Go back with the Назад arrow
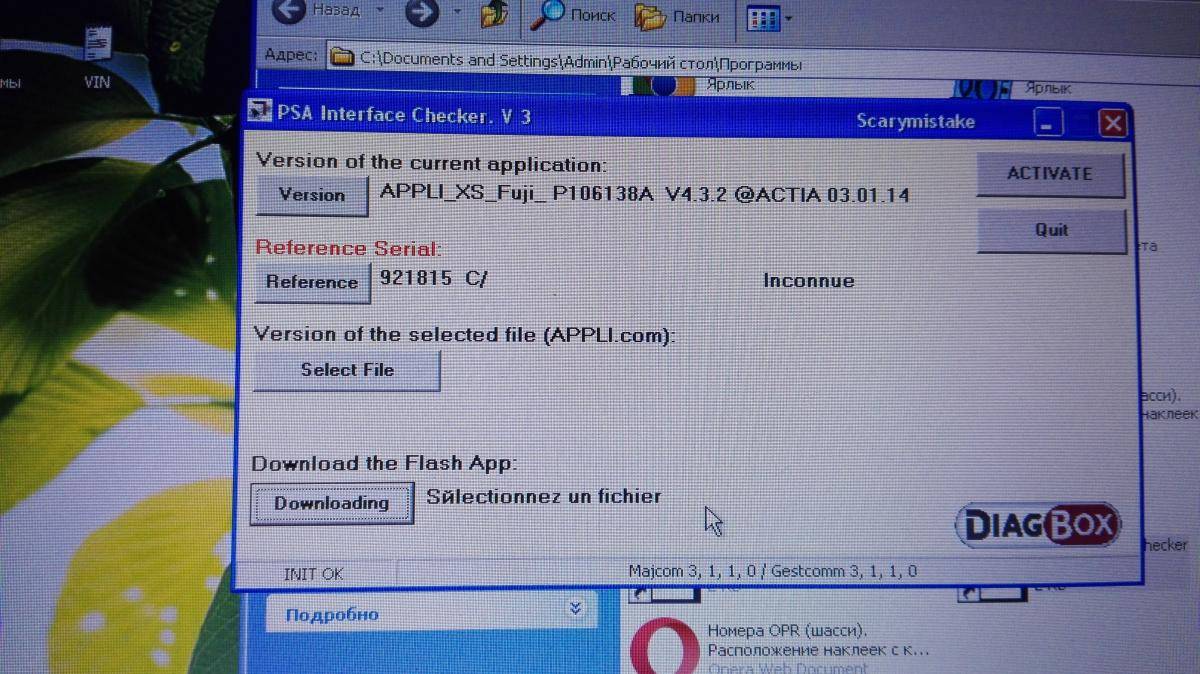Image resolution: width=1200 pixels, height=674 pixels. click(317, 12)
